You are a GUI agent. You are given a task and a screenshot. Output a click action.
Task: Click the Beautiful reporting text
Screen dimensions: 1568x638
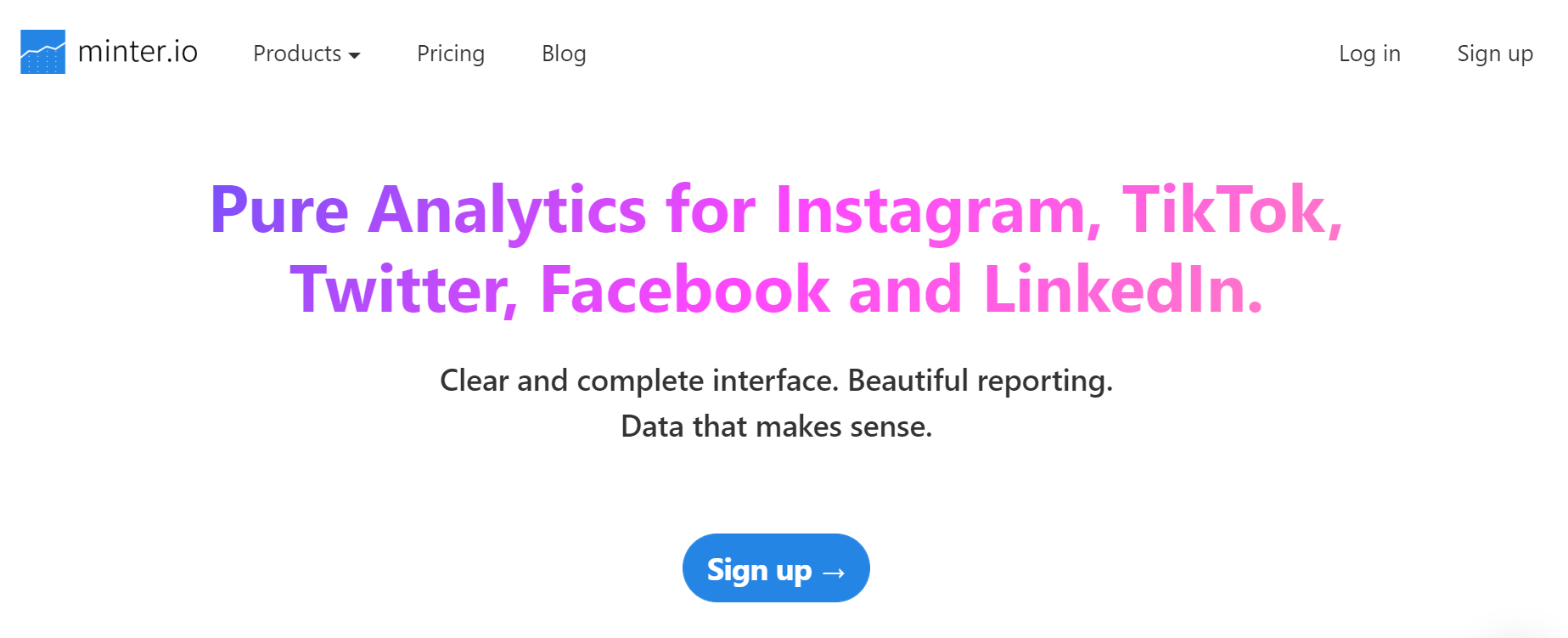click(x=981, y=381)
